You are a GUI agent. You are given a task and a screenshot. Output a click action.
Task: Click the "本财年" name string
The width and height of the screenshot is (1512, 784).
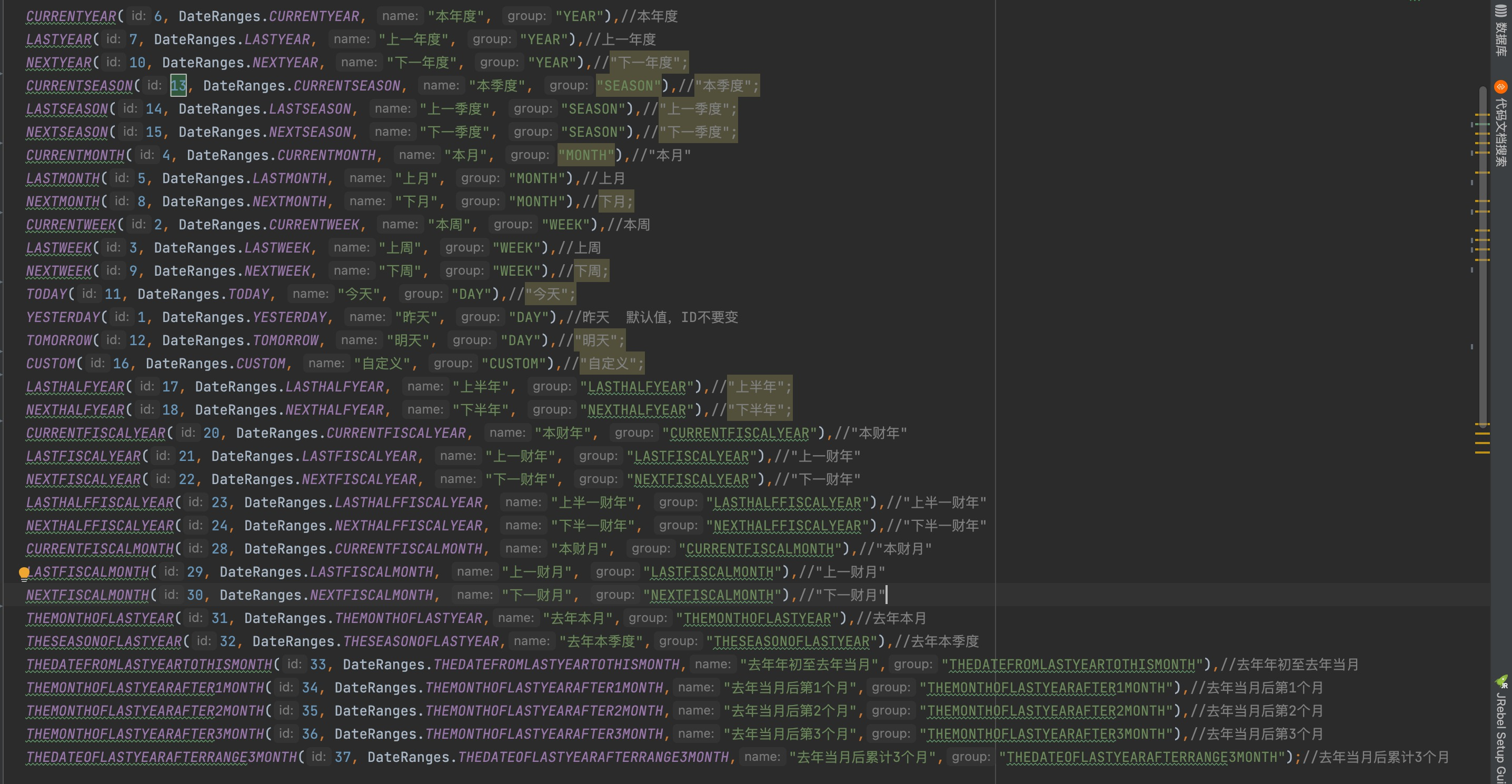coord(562,433)
